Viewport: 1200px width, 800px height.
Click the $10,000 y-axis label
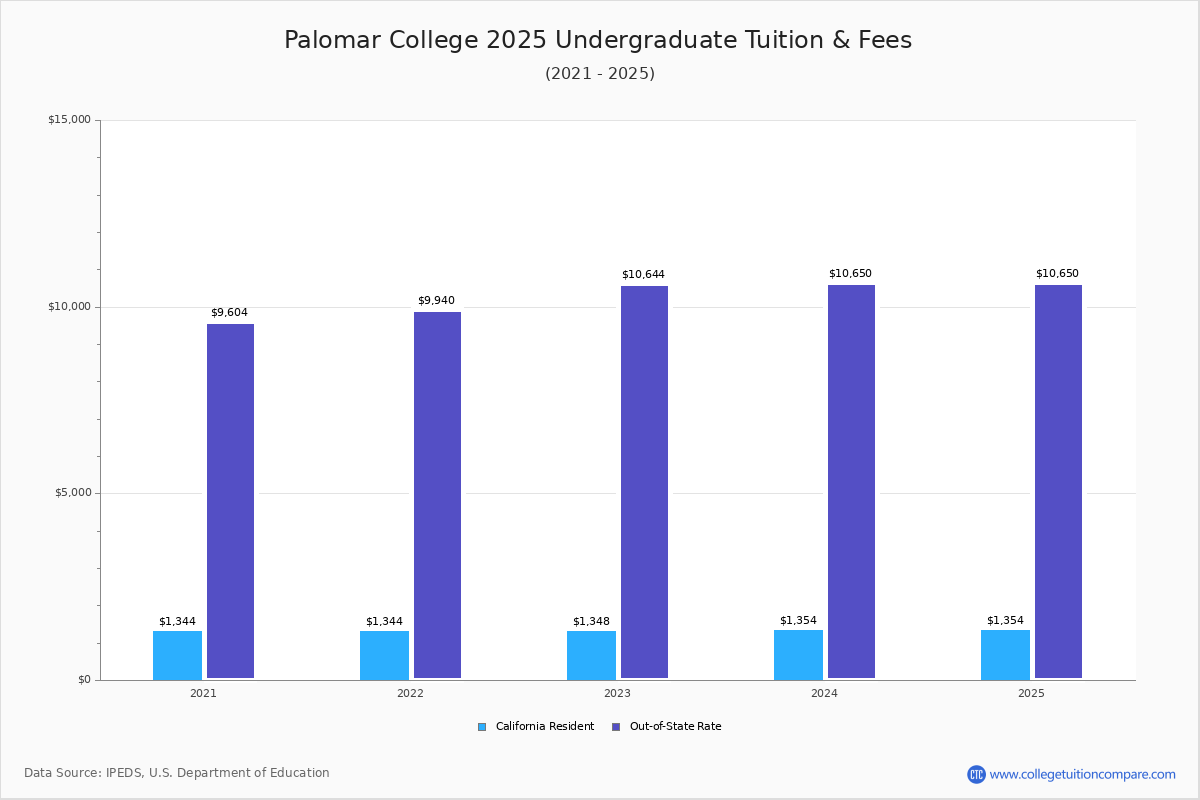pyautogui.click(x=69, y=307)
